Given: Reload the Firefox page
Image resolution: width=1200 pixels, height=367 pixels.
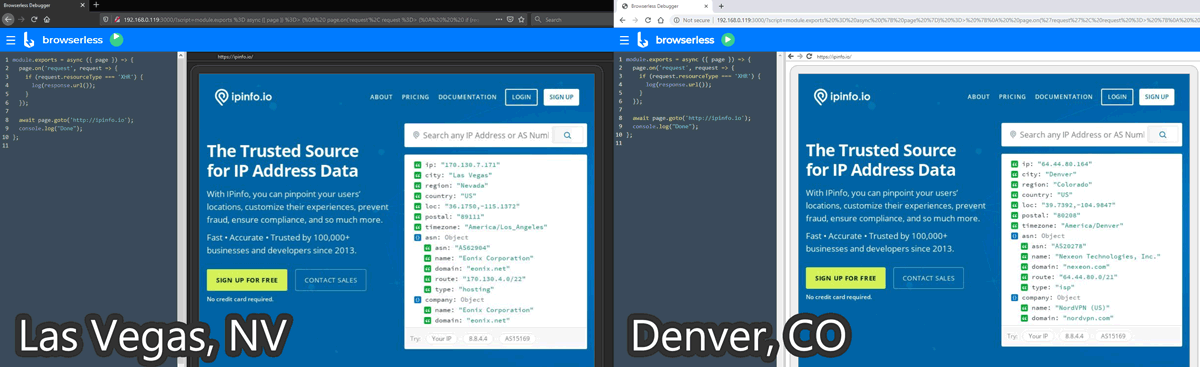Looking at the screenshot, I should [34, 19].
